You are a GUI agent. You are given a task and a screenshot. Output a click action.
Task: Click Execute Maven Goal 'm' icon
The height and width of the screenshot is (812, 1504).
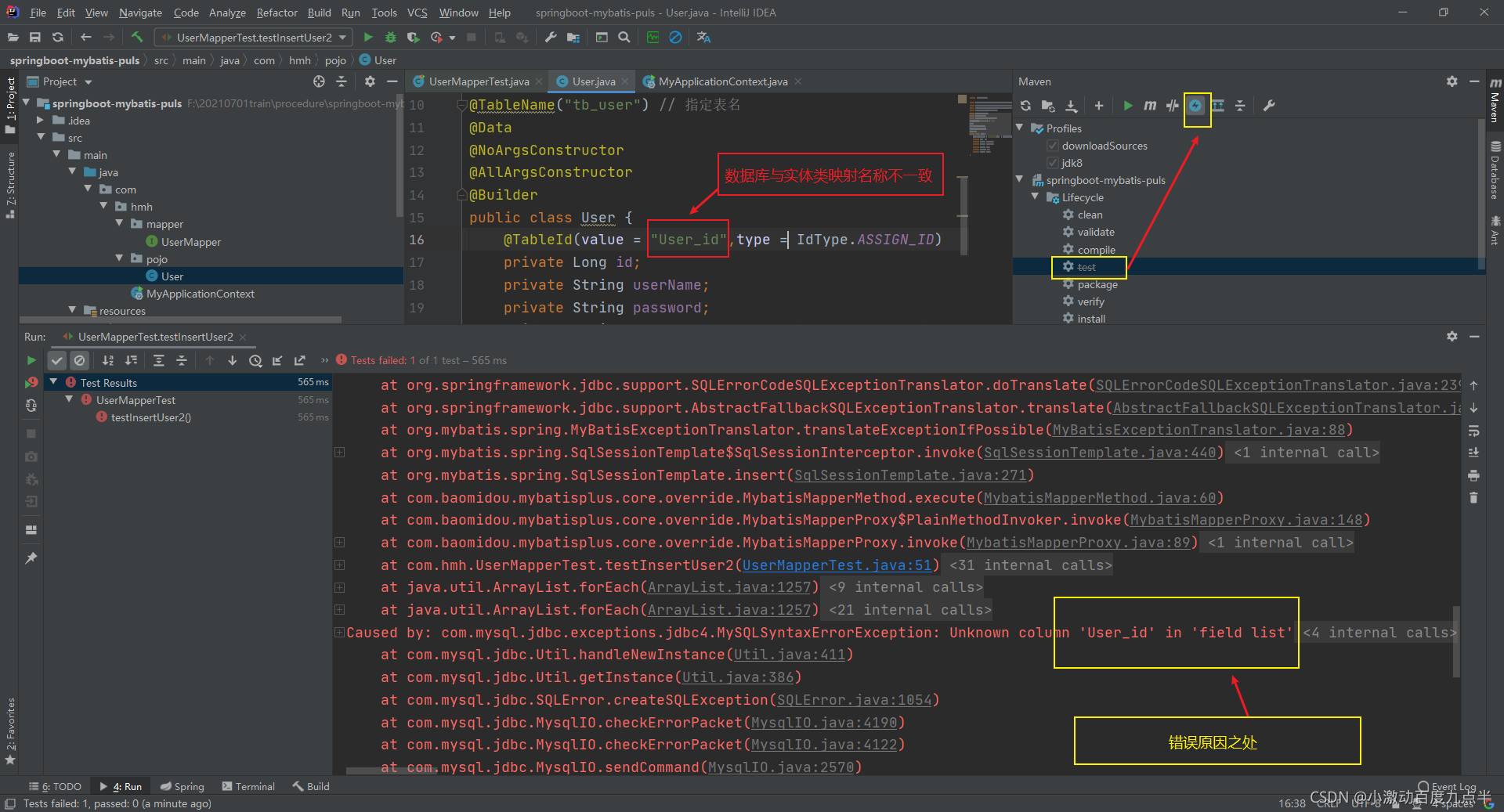1149,106
